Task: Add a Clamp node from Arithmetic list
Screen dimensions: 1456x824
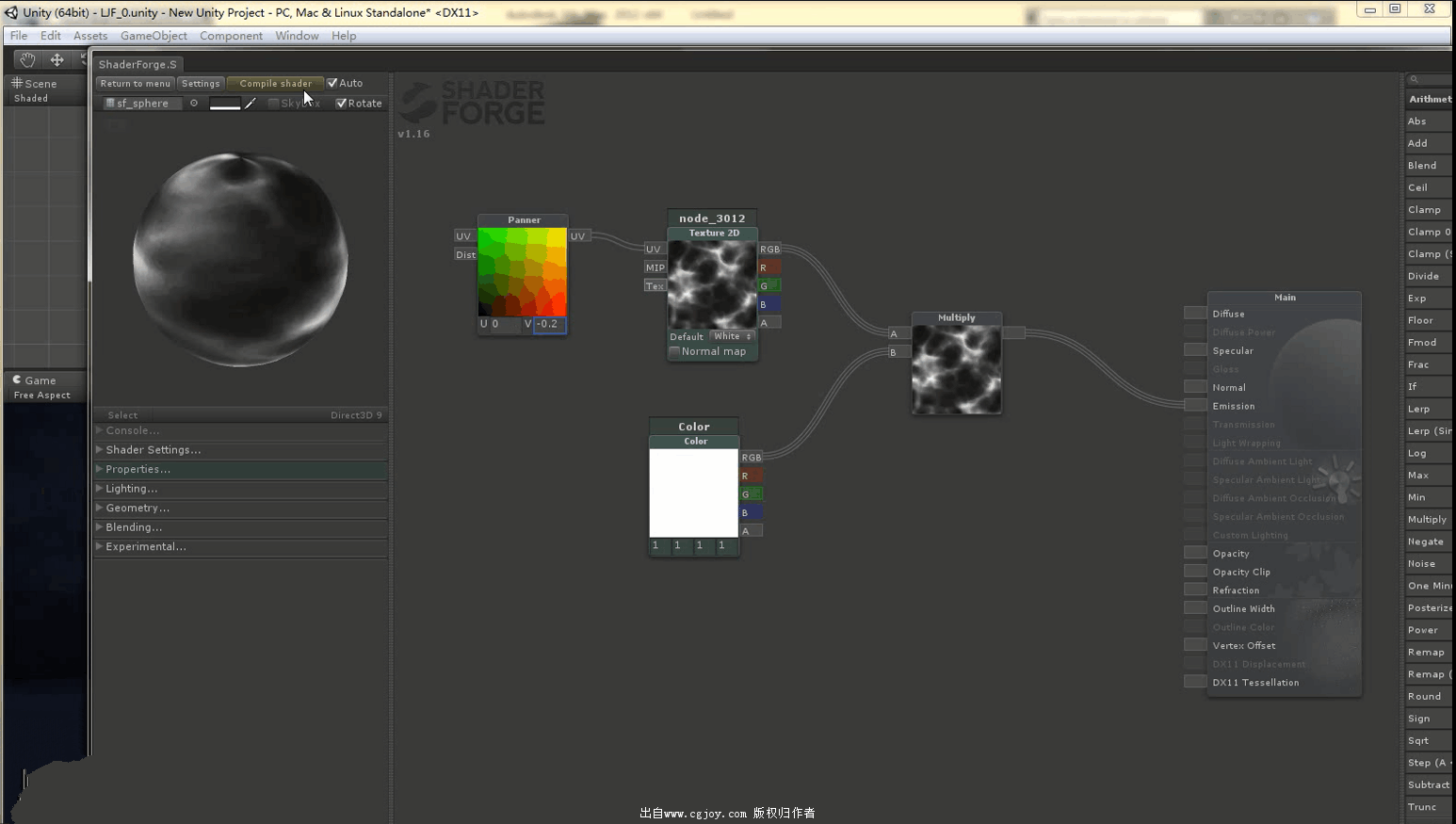Action: point(1428,210)
